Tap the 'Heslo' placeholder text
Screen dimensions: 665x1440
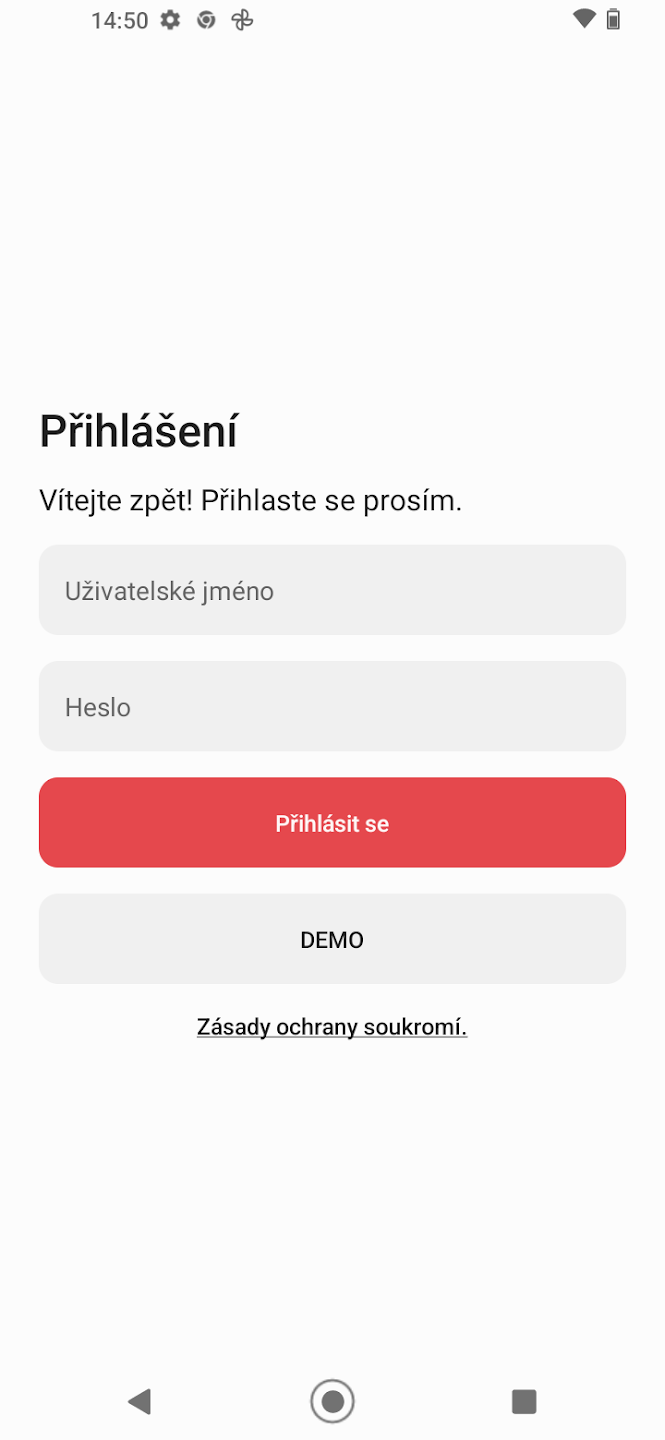[98, 707]
